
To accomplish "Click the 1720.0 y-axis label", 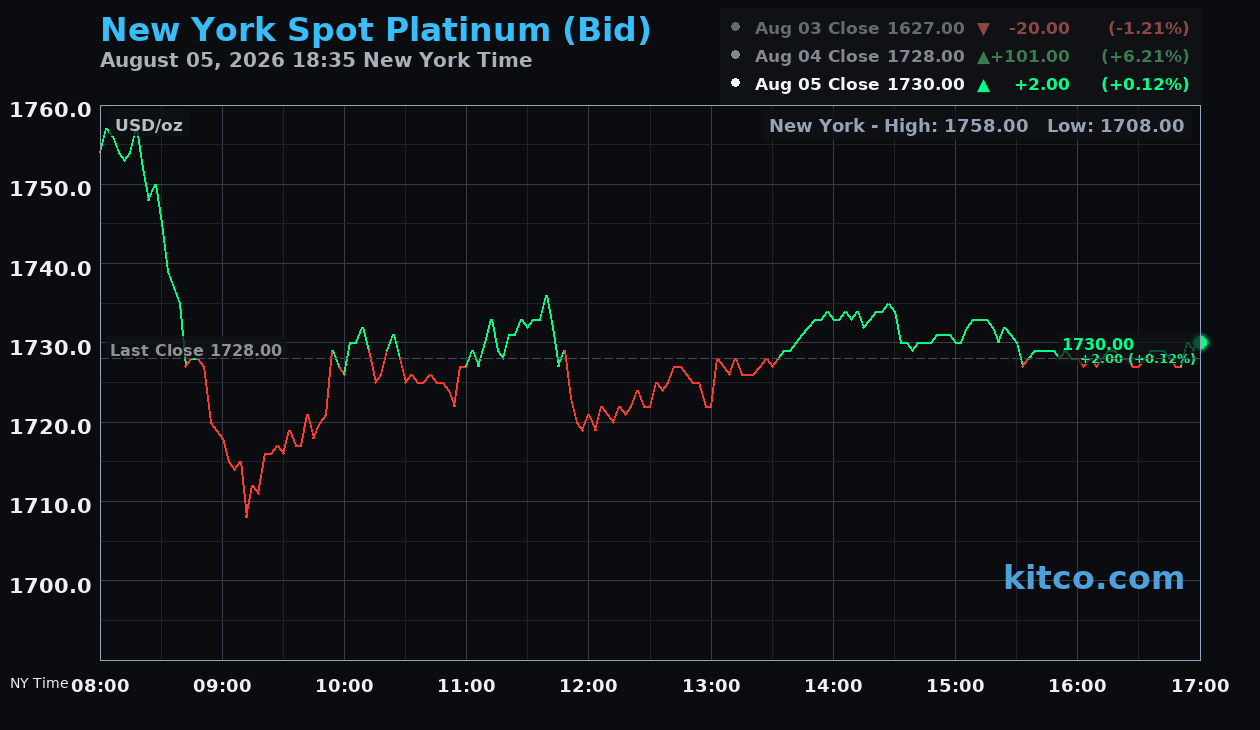I will pyautogui.click(x=50, y=425).
